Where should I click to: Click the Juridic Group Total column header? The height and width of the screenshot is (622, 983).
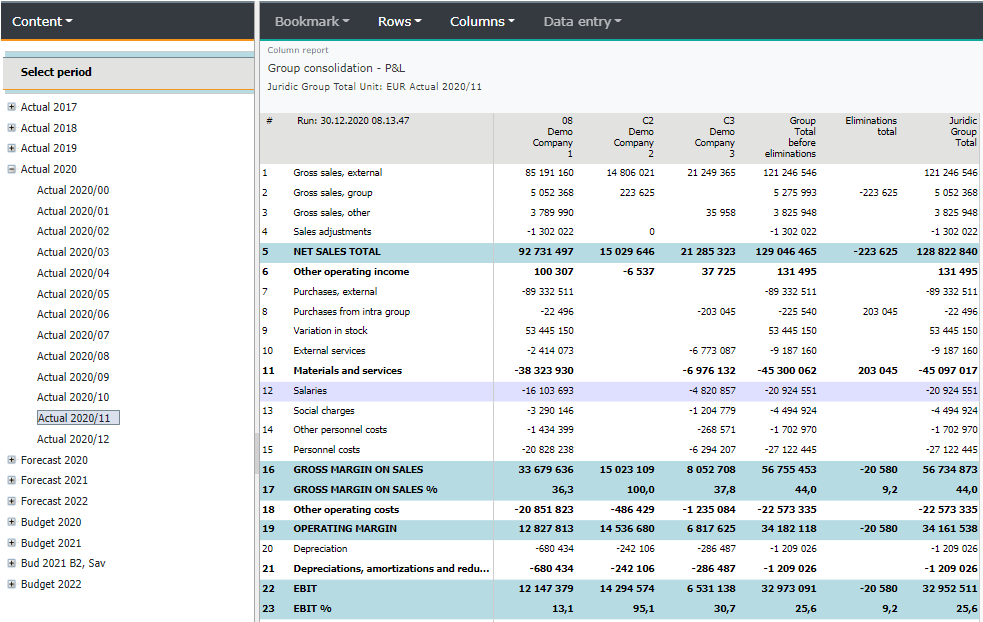click(963, 132)
